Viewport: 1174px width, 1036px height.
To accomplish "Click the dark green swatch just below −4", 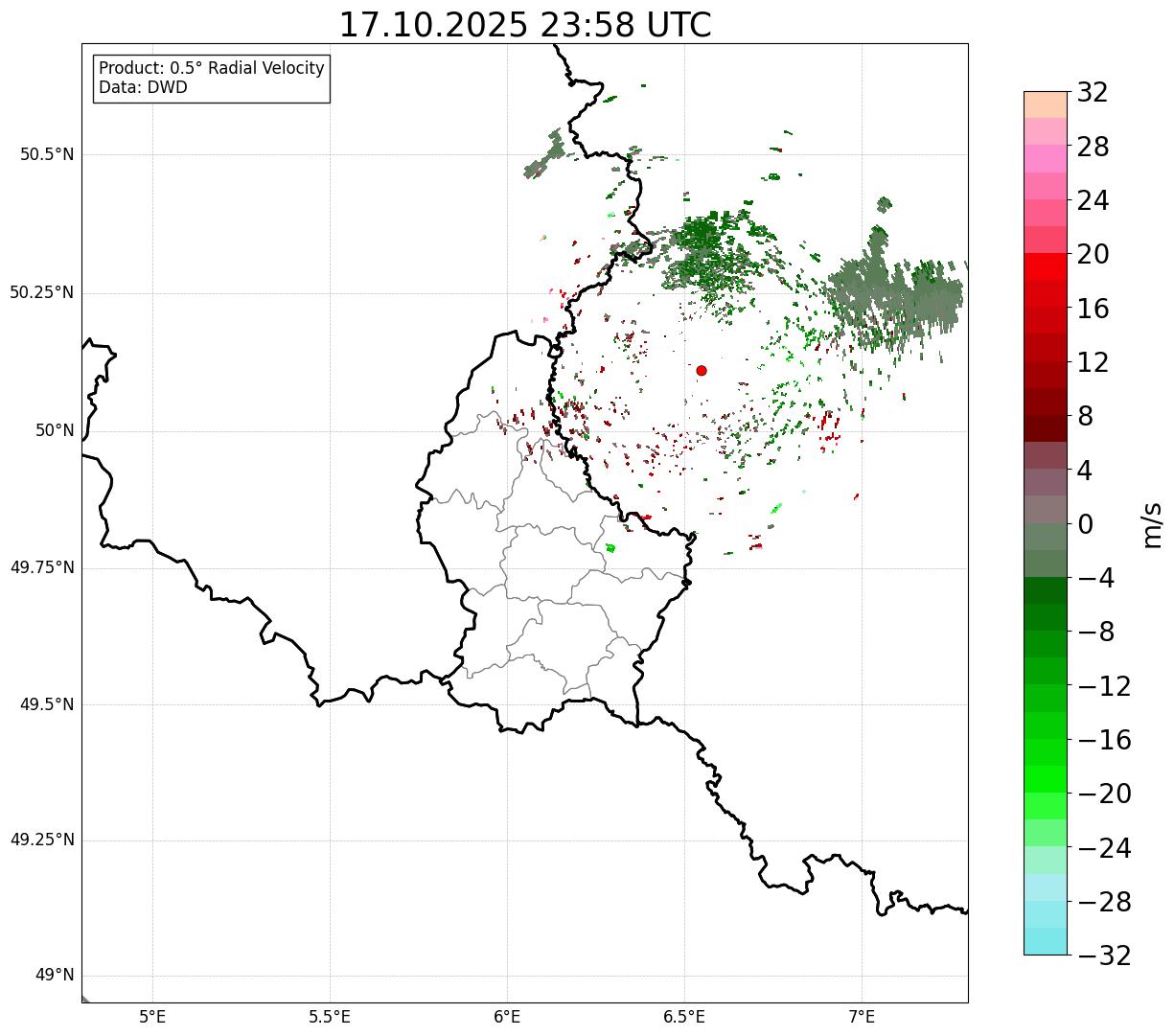I will click(1045, 590).
